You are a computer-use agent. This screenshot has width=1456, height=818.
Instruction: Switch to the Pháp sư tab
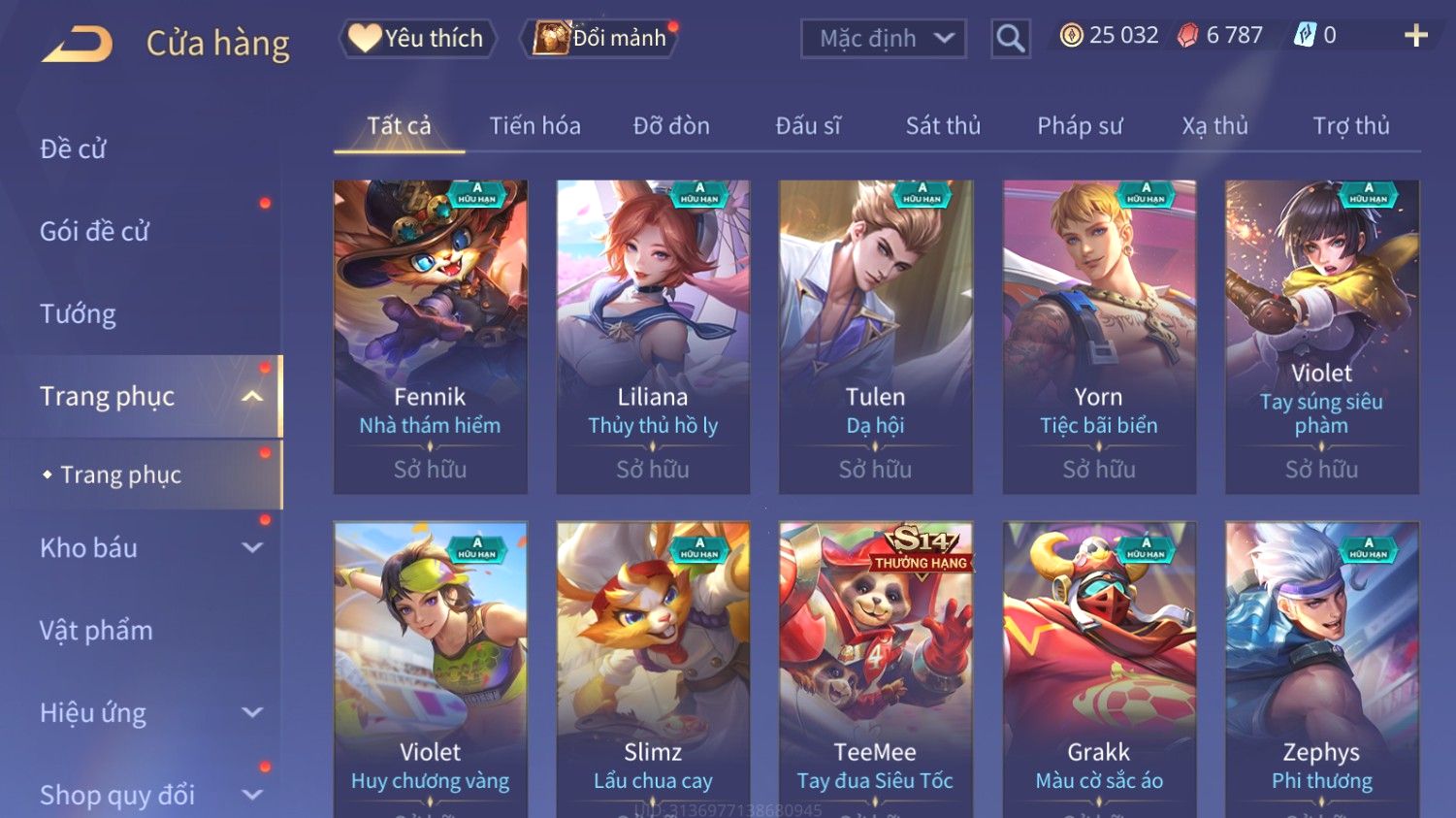click(x=1080, y=126)
